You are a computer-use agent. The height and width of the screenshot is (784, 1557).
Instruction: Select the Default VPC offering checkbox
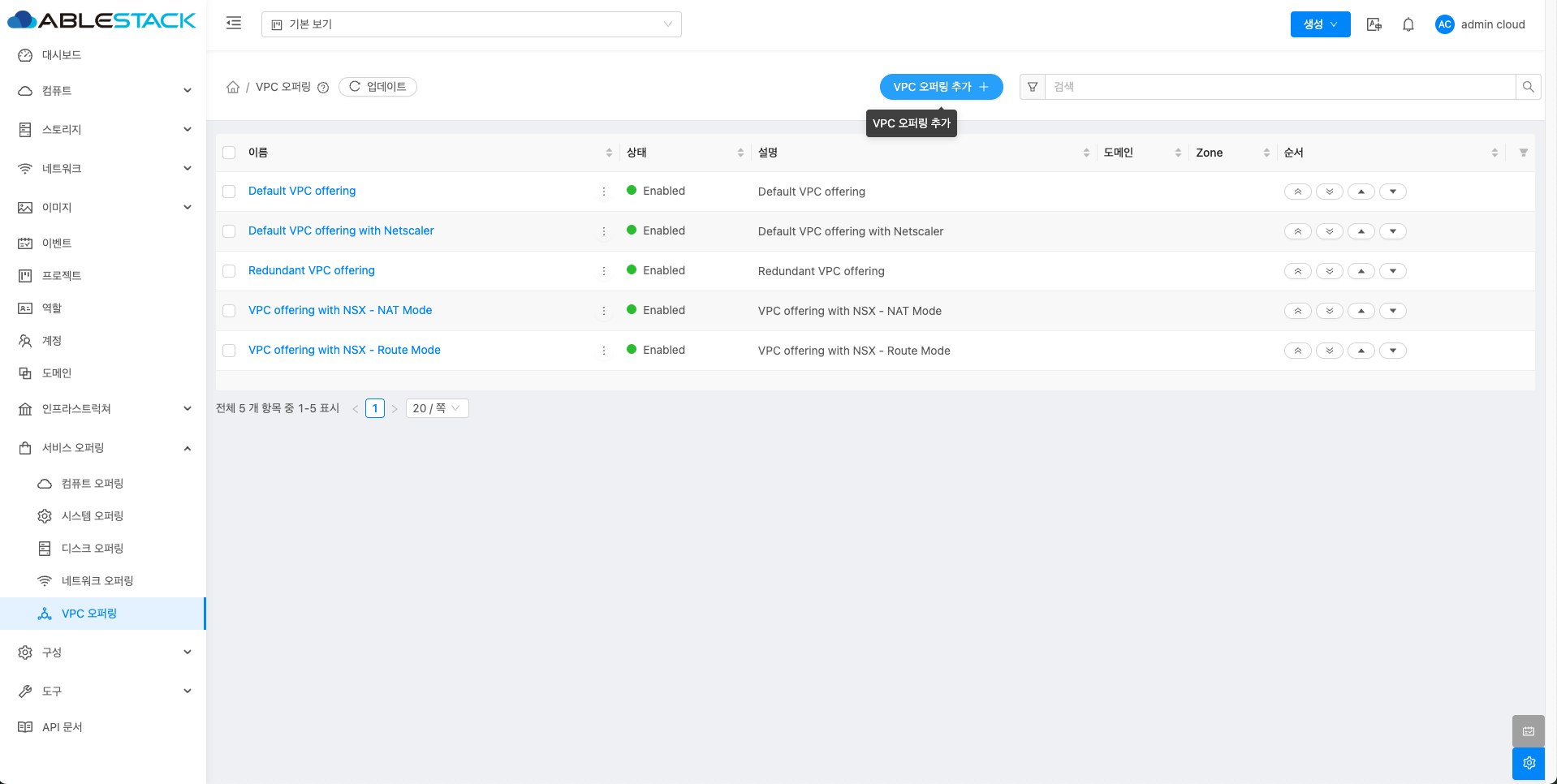(229, 192)
